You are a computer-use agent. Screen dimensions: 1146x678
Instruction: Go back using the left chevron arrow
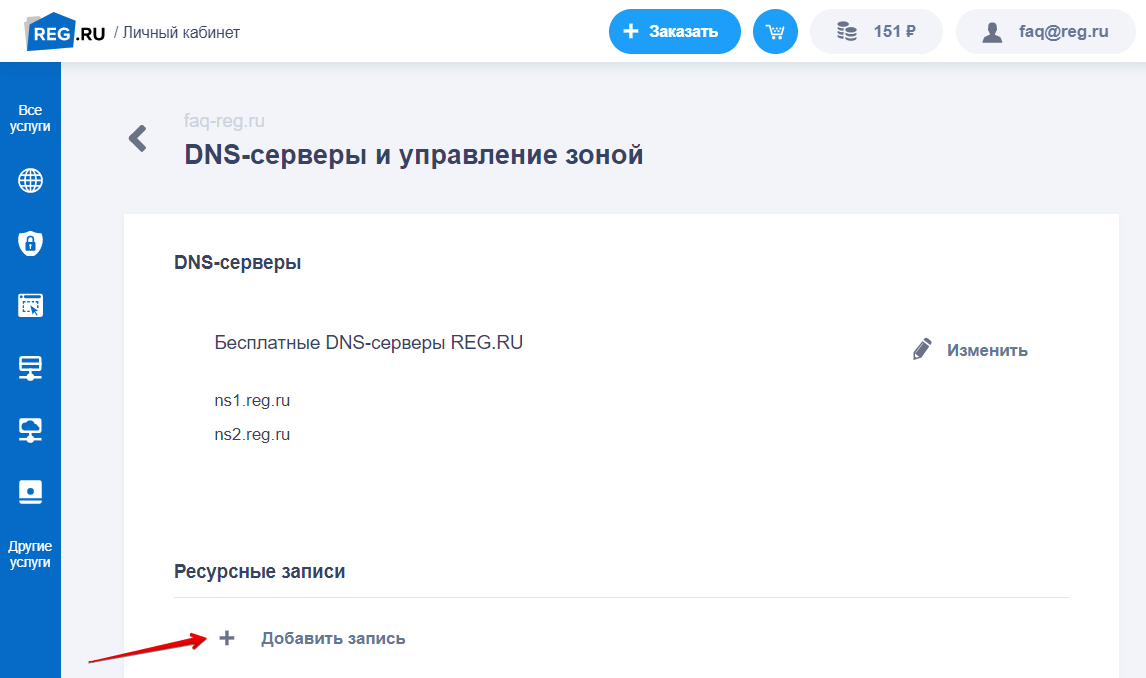tap(138, 138)
